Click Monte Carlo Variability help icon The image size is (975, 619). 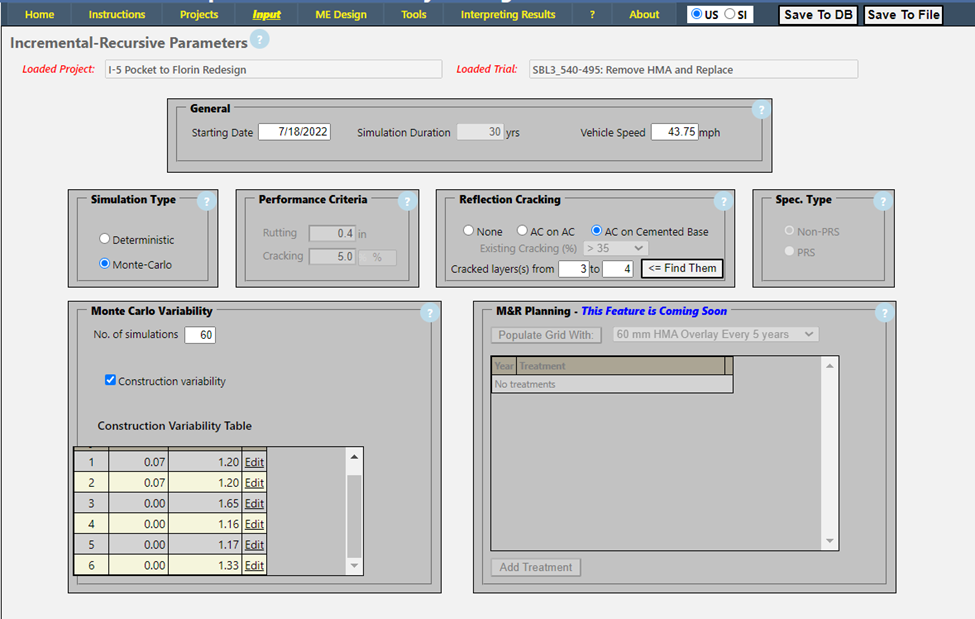click(x=430, y=313)
